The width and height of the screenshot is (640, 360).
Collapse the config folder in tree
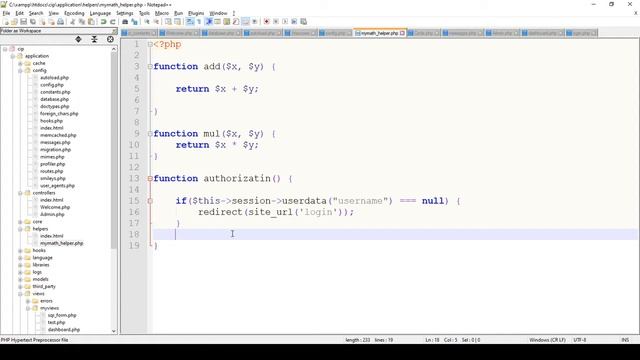pyautogui.click(x=20, y=71)
